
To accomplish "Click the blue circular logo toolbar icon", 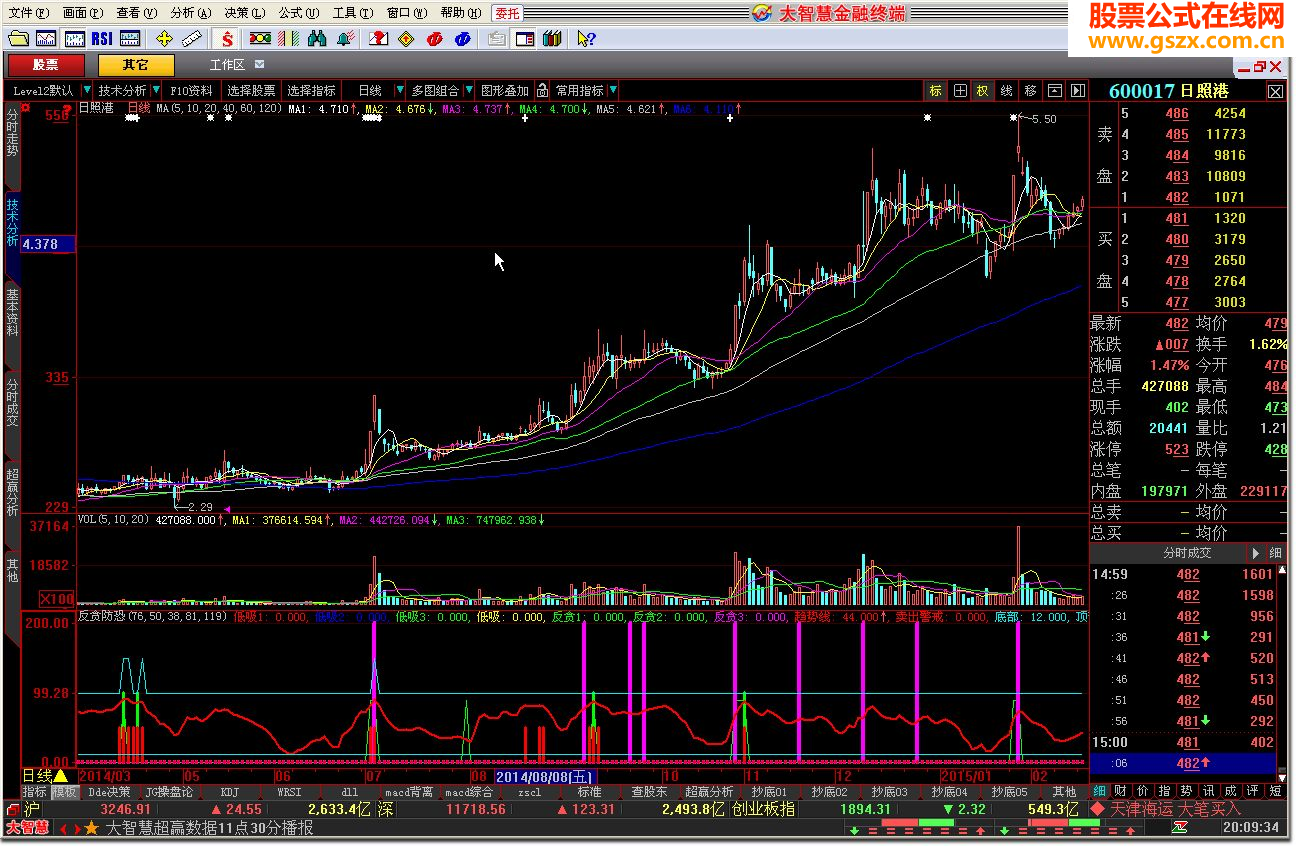I will [x=461, y=39].
